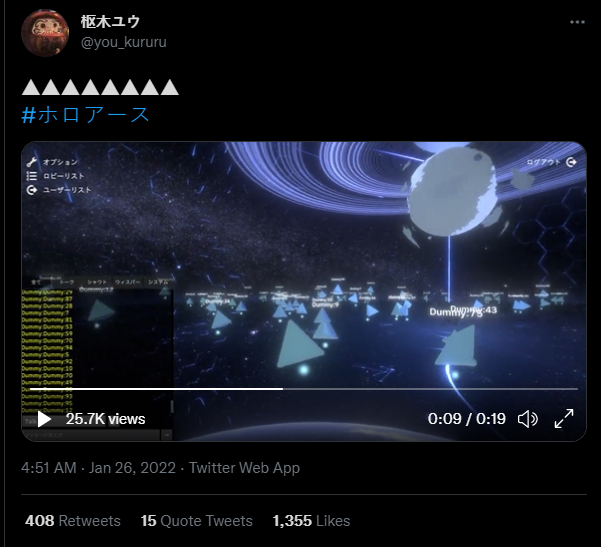Expand the video to fullscreen
The width and height of the screenshot is (601, 547).
coord(564,419)
